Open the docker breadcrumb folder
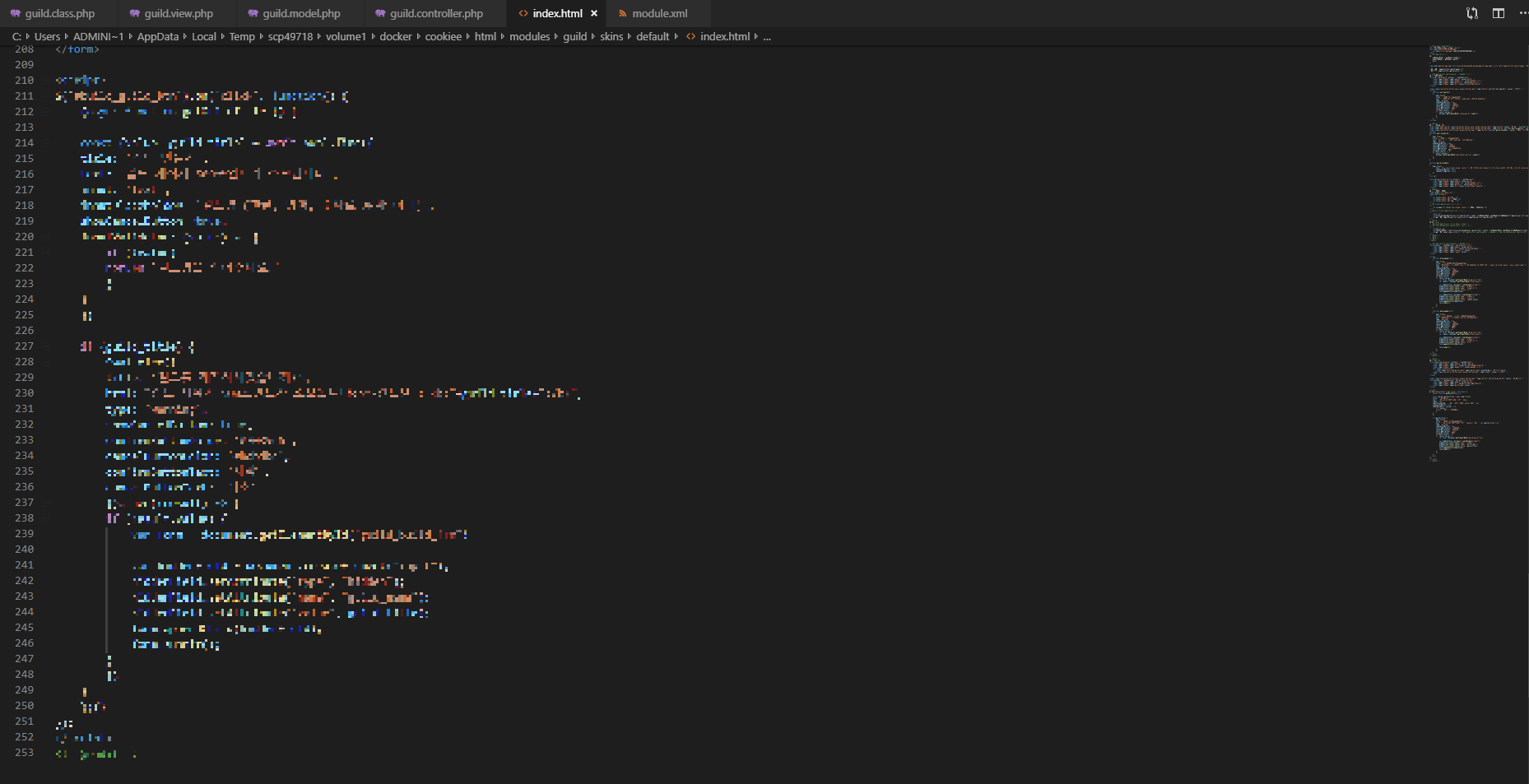This screenshot has height=784, width=1529. [x=396, y=36]
